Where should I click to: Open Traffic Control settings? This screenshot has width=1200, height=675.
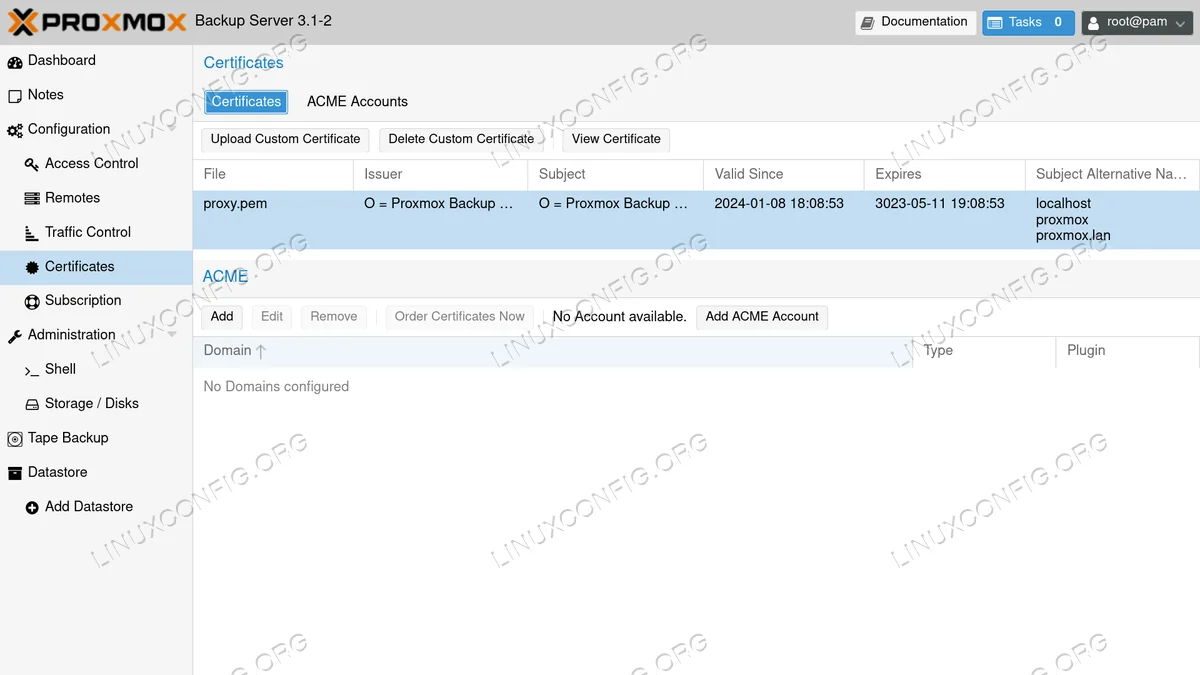88,232
